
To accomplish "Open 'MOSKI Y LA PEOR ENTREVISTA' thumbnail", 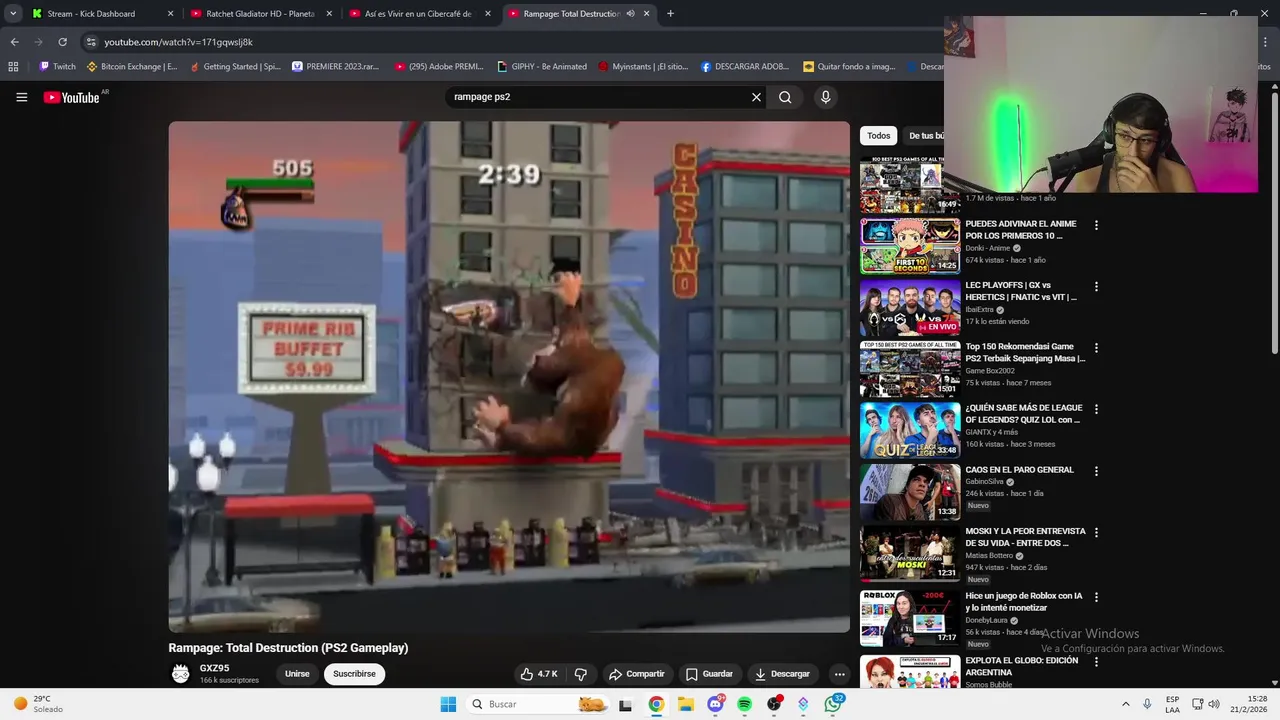I will [910, 553].
